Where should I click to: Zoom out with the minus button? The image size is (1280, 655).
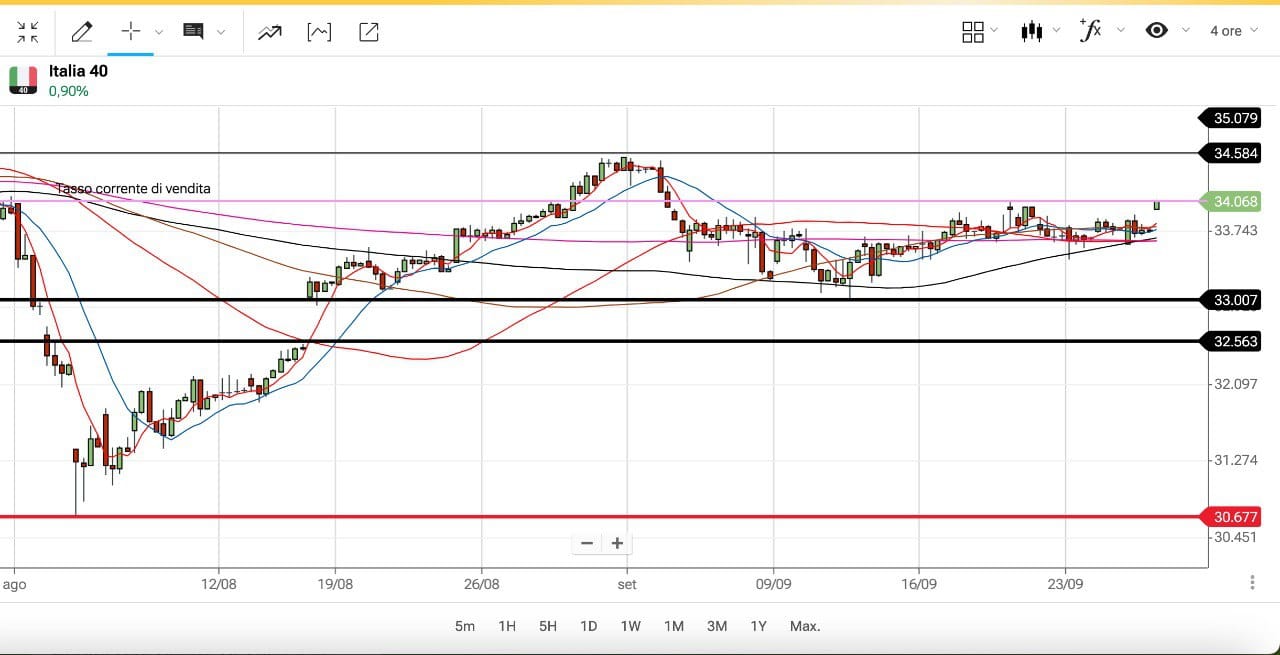[x=587, y=543]
